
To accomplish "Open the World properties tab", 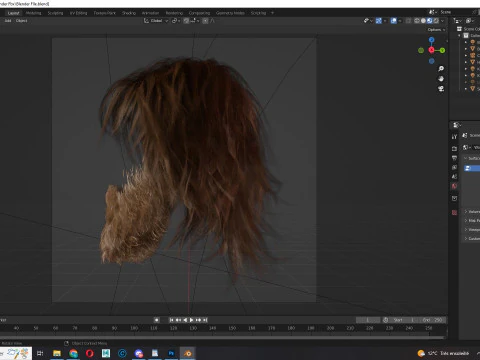I will coord(454,186).
